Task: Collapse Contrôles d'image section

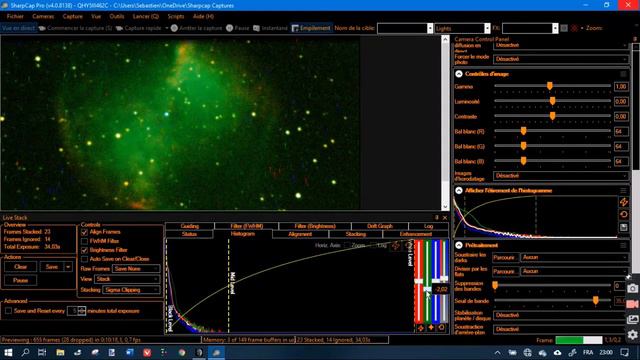Action: pos(459,74)
